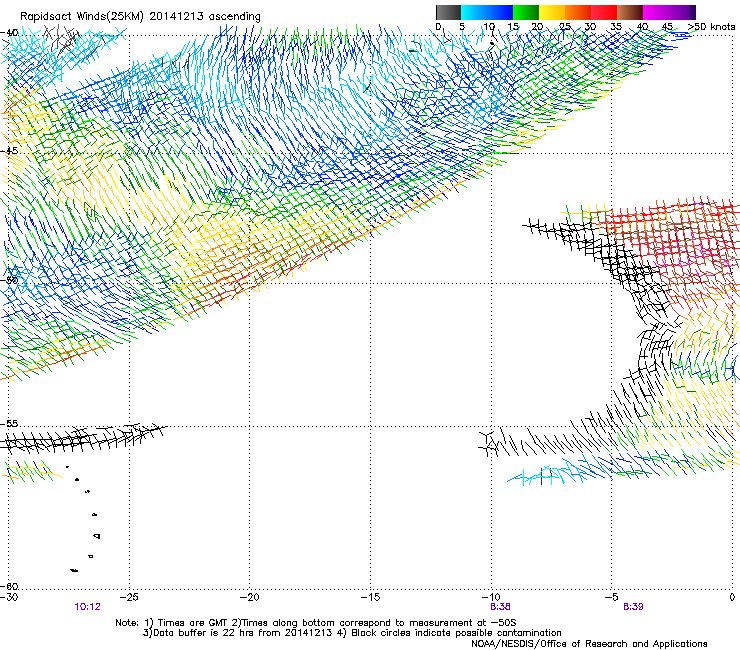740x650 pixels.
Task: Click the longitude axis label '-15'
Action: point(370,597)
